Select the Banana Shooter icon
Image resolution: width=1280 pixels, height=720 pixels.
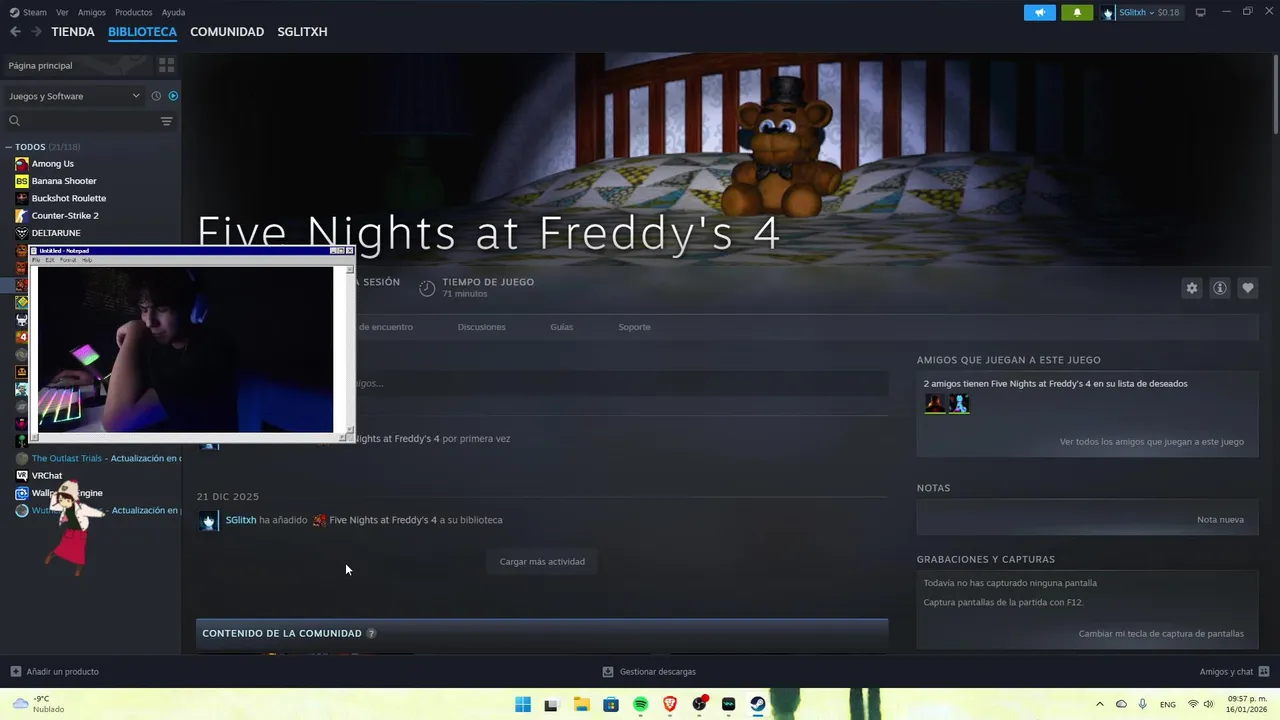22,181
